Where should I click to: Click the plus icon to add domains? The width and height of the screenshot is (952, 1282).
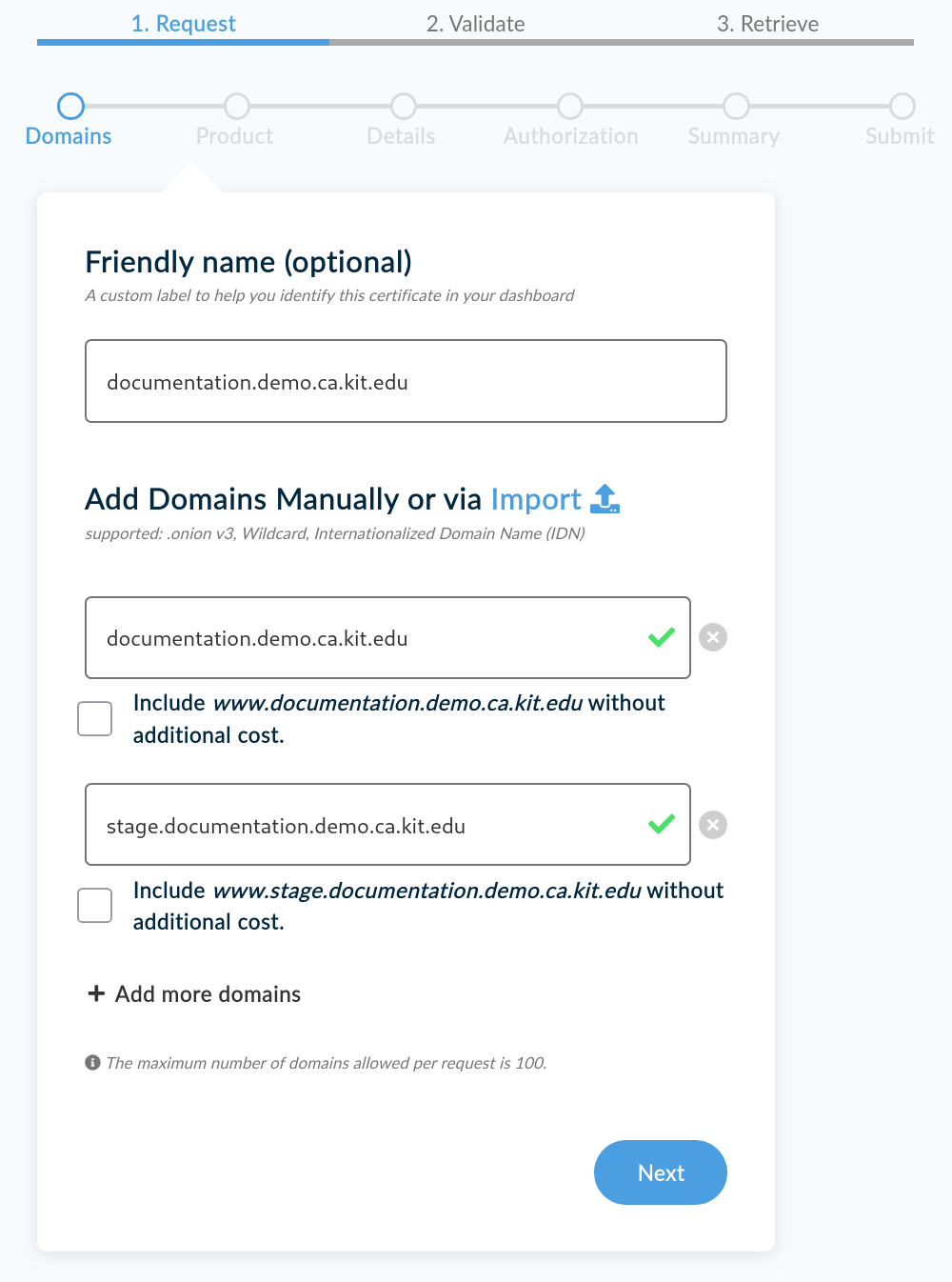point(96,993)
